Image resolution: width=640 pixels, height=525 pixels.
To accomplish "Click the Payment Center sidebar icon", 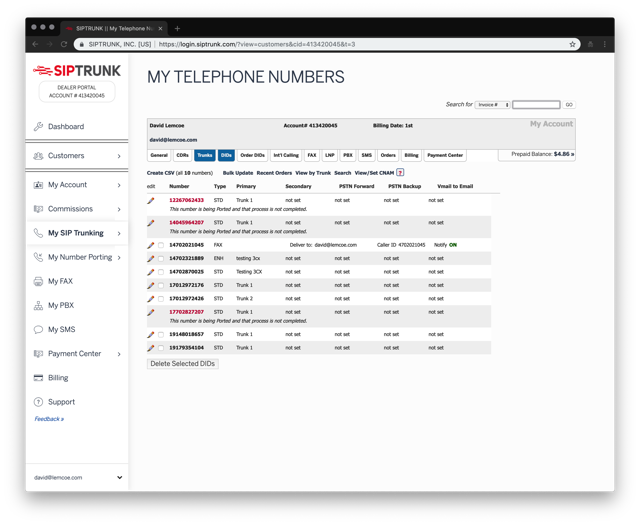I will click(x=38, y=354).
